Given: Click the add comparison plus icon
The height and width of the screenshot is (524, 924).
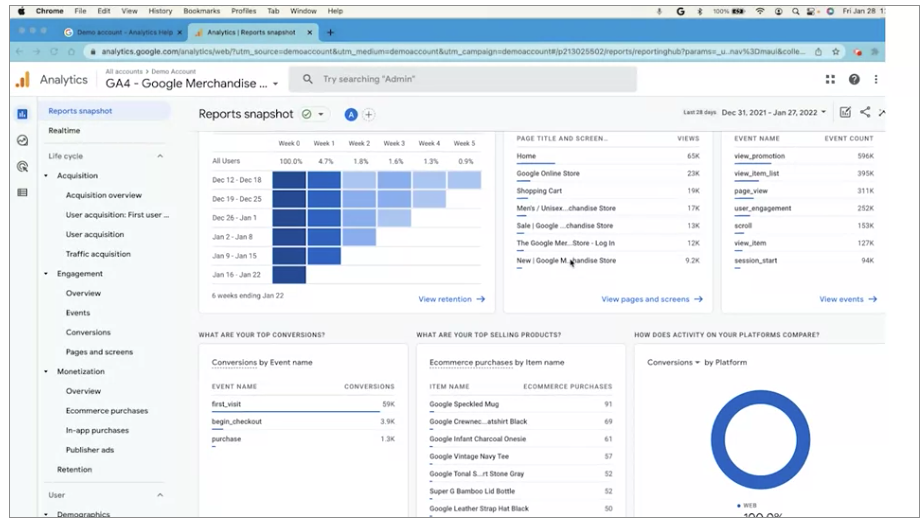Looking at the screenshot, I should pos(368,114).
